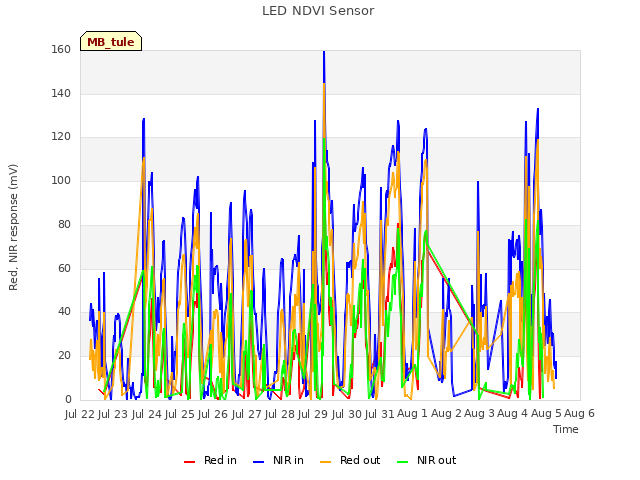This screenshot has height=480, width=640.
Task: Click the y-axis tick value 120
Action: click(x=61, y=137)
